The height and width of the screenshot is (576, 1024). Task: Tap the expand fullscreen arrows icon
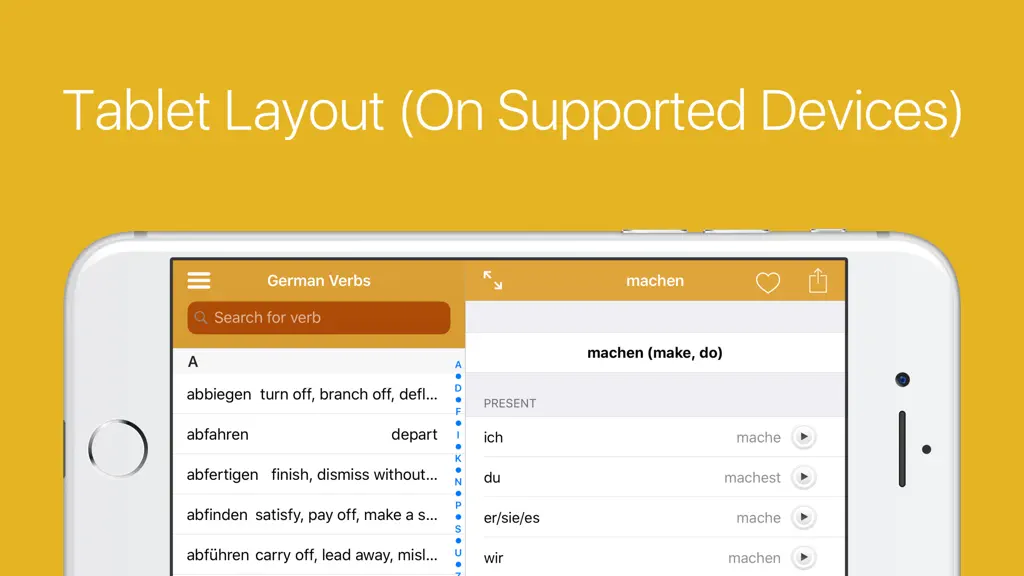(492, 280)
